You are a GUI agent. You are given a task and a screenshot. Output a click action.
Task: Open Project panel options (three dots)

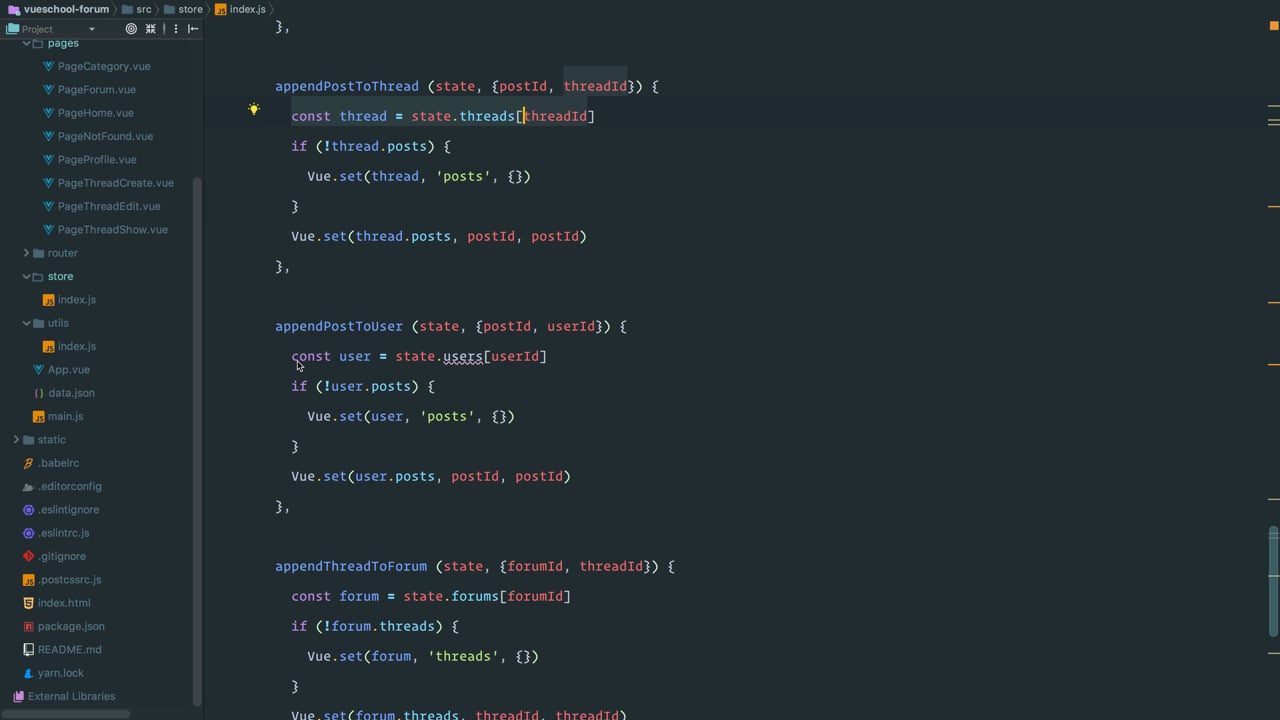tap(176, 29)
